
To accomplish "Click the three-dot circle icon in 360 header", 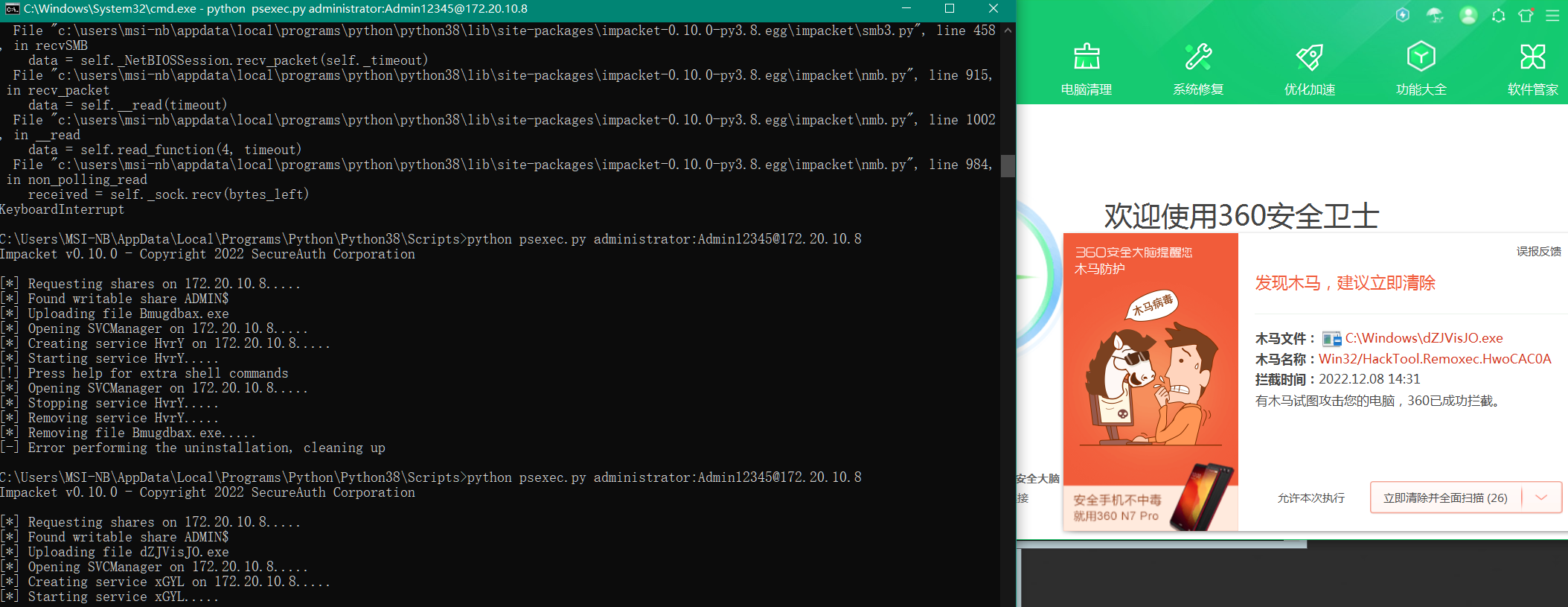I will click(x=1498, y=15).
